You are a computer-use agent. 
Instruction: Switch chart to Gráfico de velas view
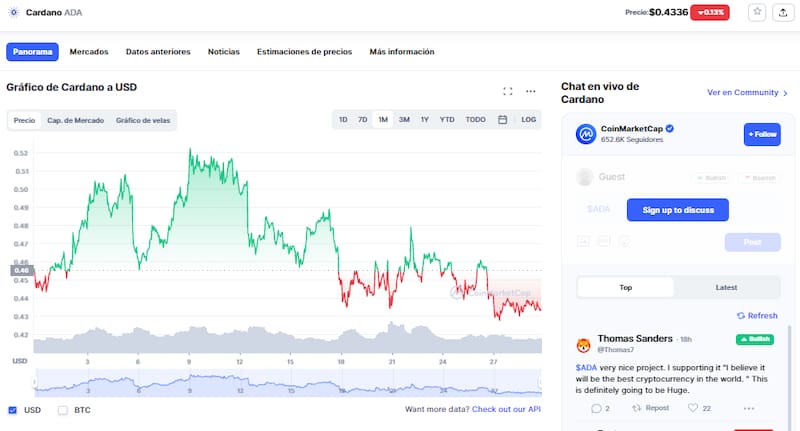(x=142, y=120)
